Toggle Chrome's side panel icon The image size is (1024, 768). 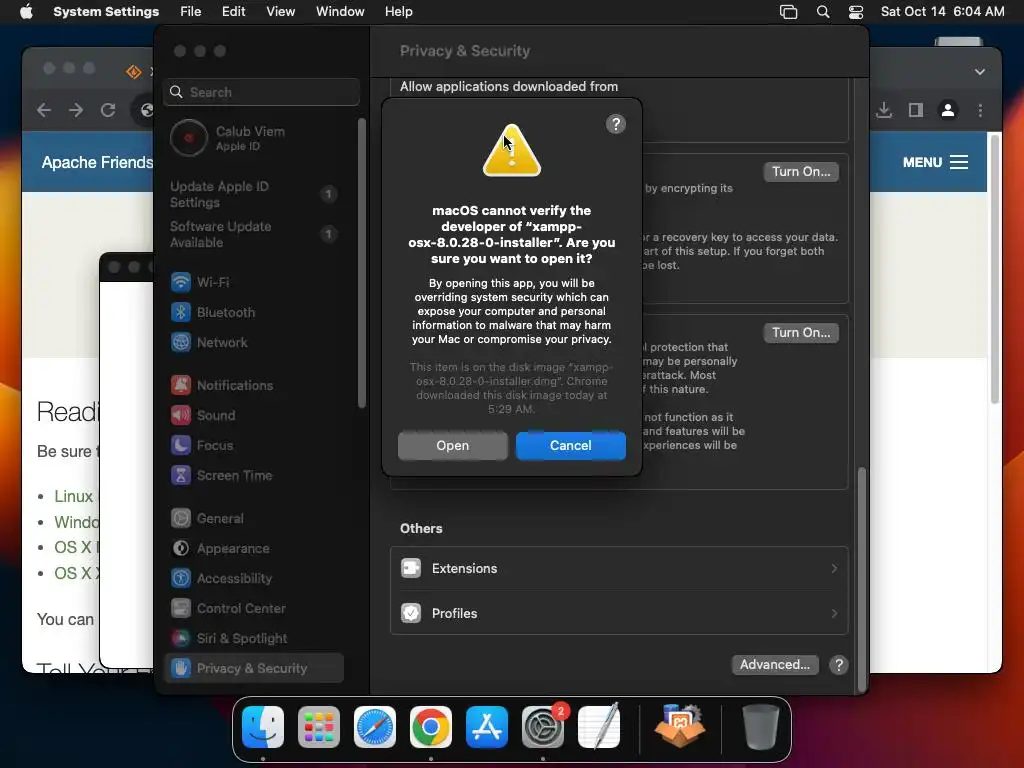pos(916,110)
